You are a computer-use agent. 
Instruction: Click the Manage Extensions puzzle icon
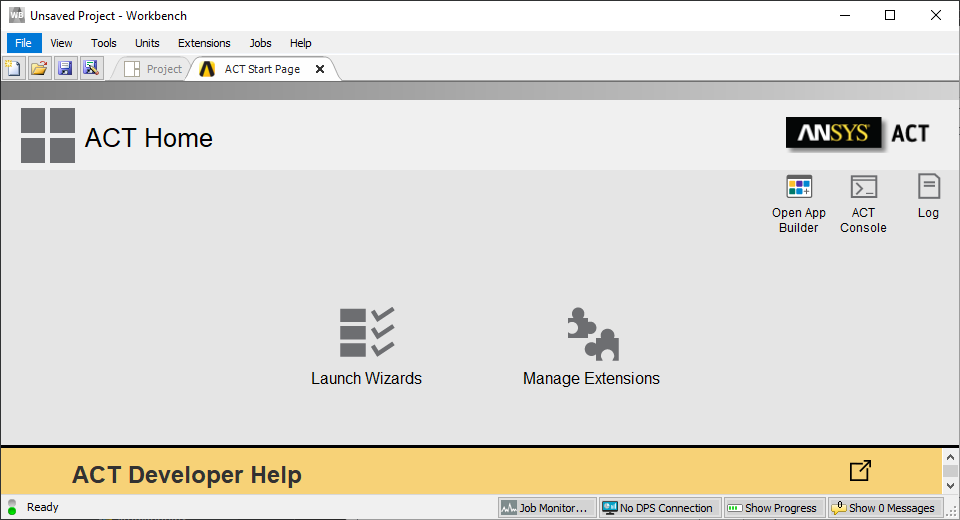point(593,334)
